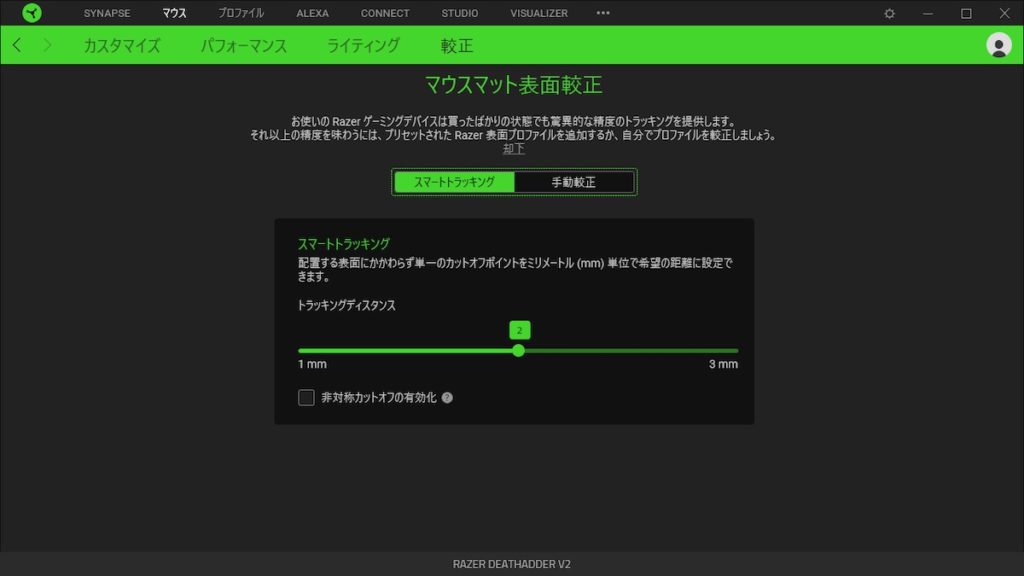Click the 1 mm minimum label

click(x=312, y=364)
